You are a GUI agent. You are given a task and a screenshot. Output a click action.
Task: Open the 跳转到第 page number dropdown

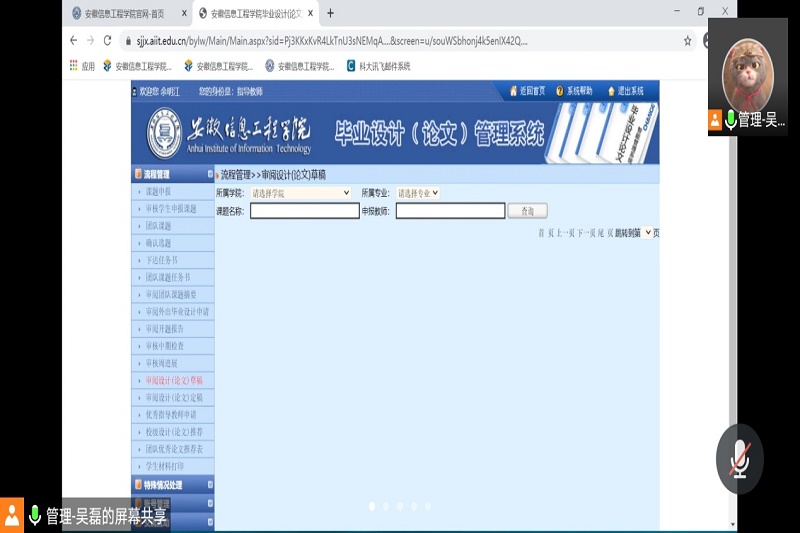point(647,232)
